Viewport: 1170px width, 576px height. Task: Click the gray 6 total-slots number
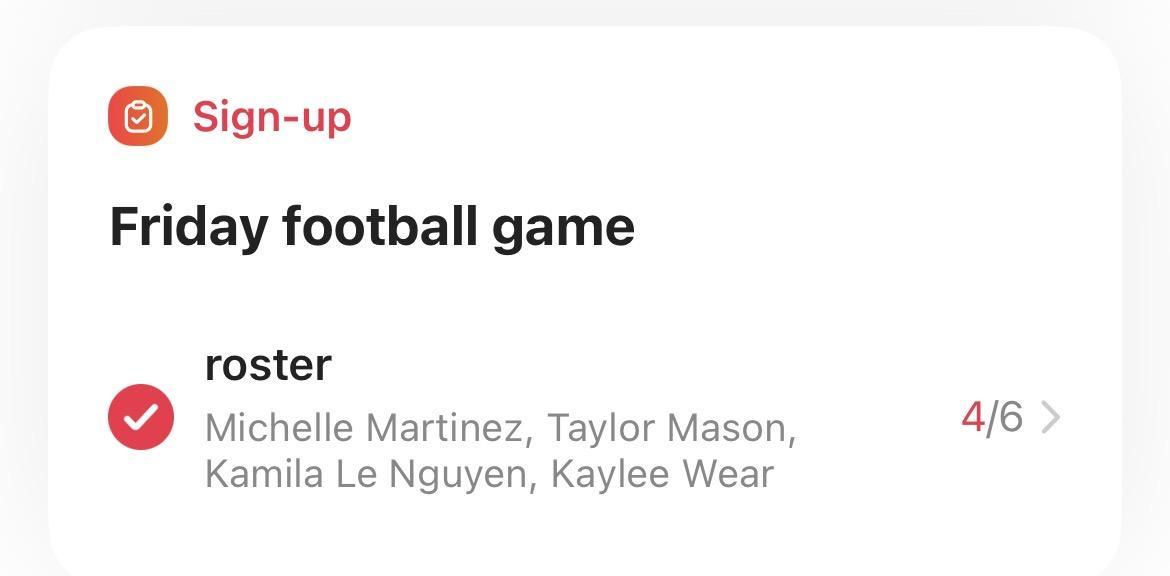pyautogui.click(x=1010, y=417)
